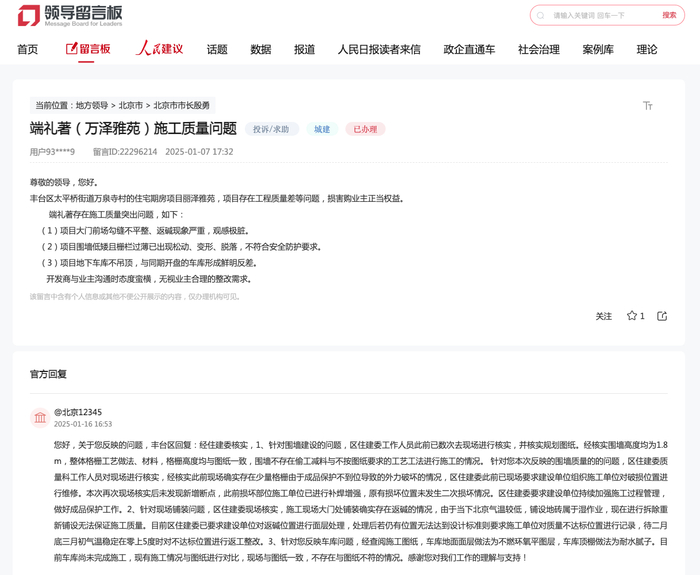Open the 案例库 navigation item

coord(598,50)
